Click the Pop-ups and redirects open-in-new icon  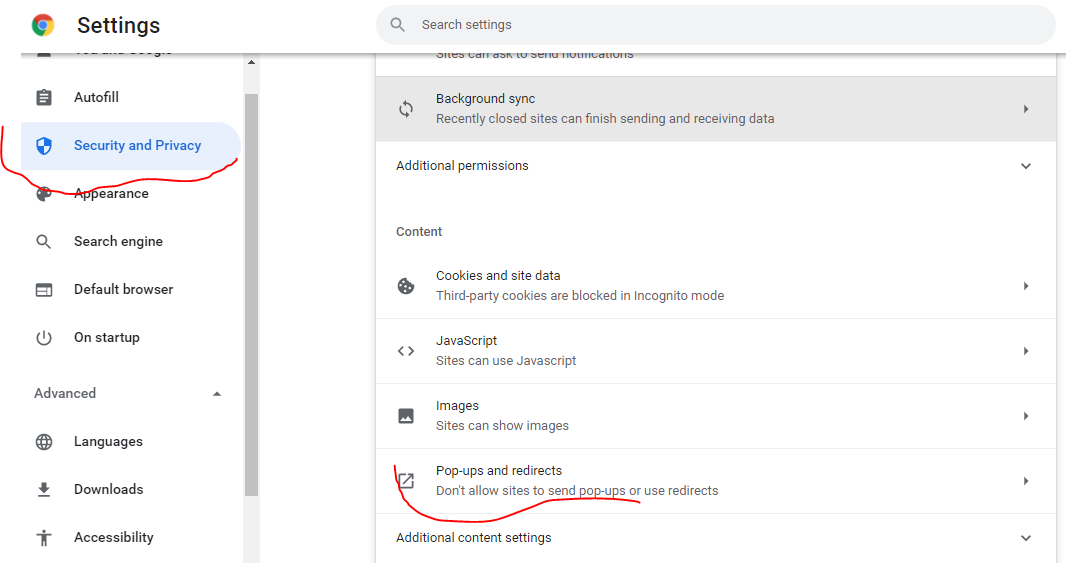[406, 481]
